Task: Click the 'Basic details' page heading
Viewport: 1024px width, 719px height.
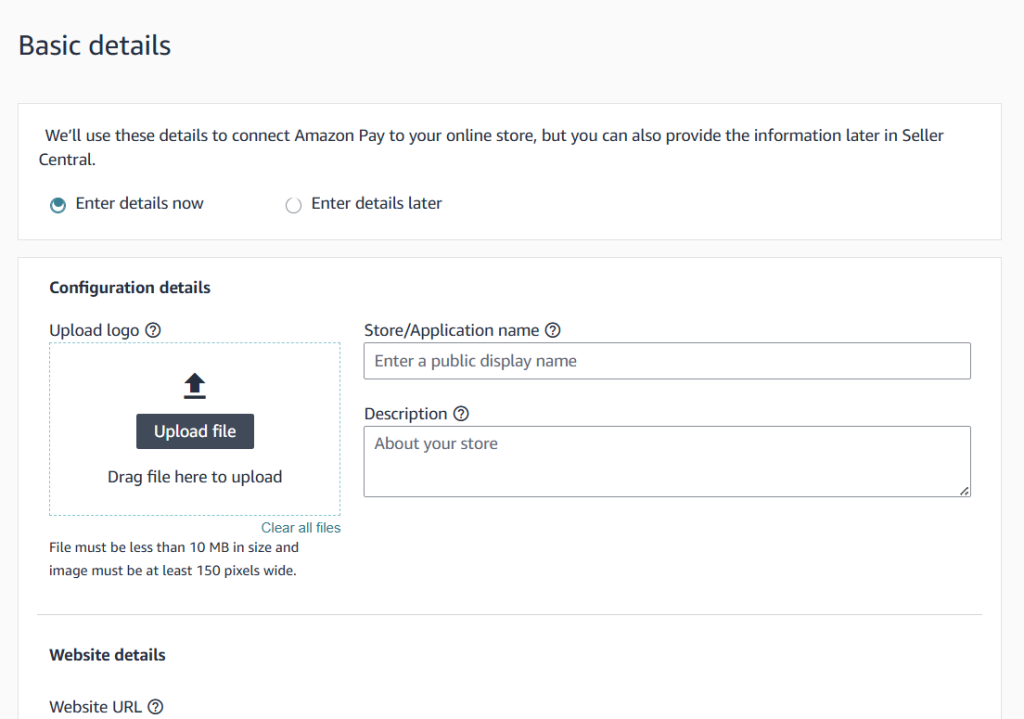Action: (95, 46)
